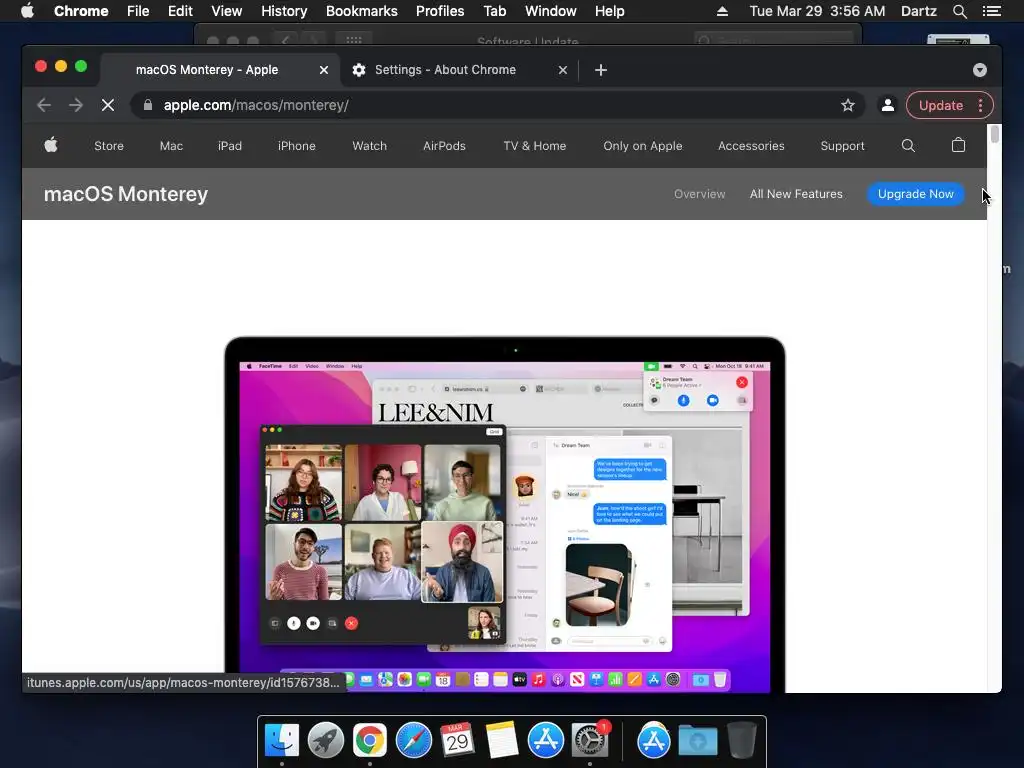Go back with the back arrow
The image size is (1024, 768).
44,105
